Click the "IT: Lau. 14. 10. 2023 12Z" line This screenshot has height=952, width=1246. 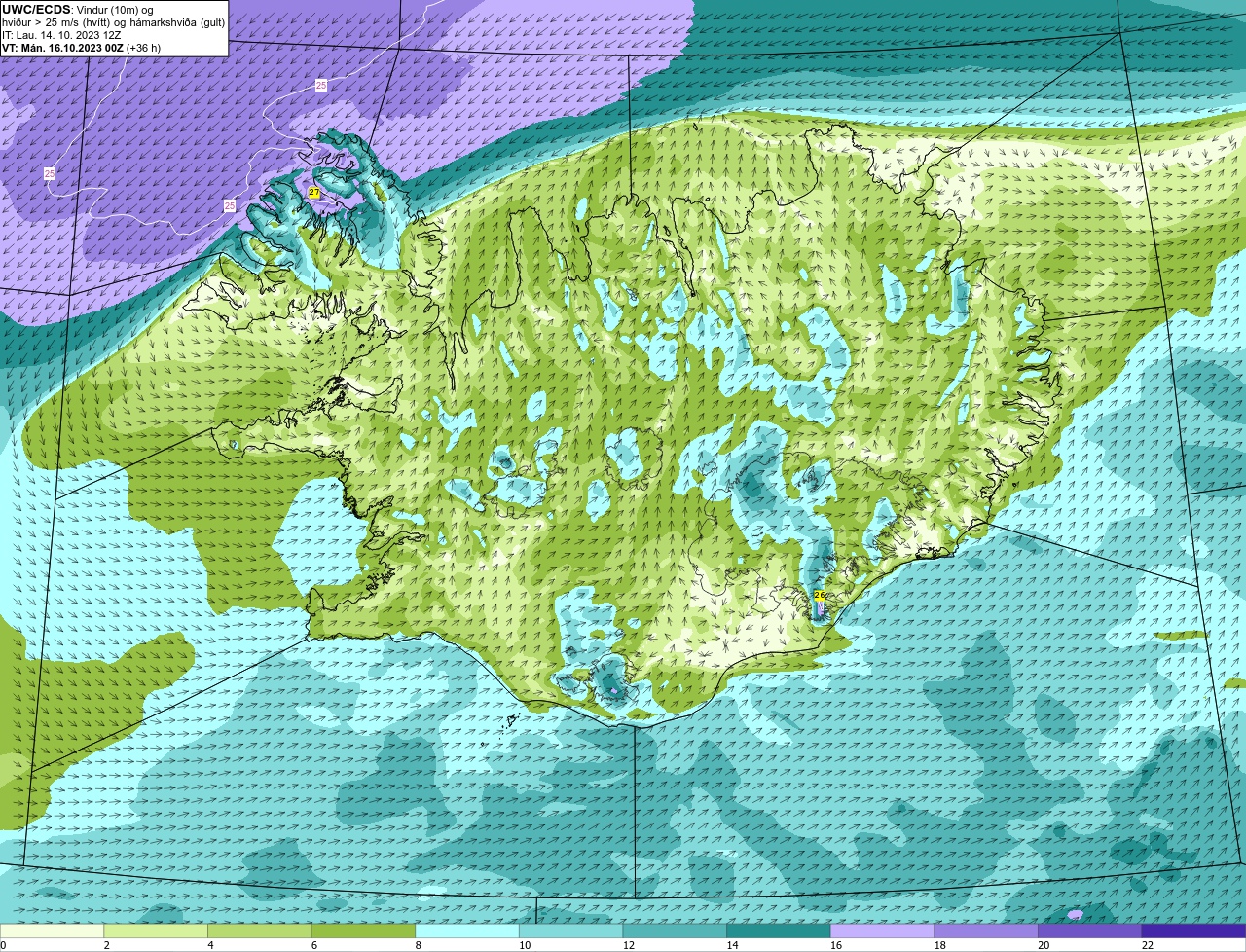click(x=61, y=35)
